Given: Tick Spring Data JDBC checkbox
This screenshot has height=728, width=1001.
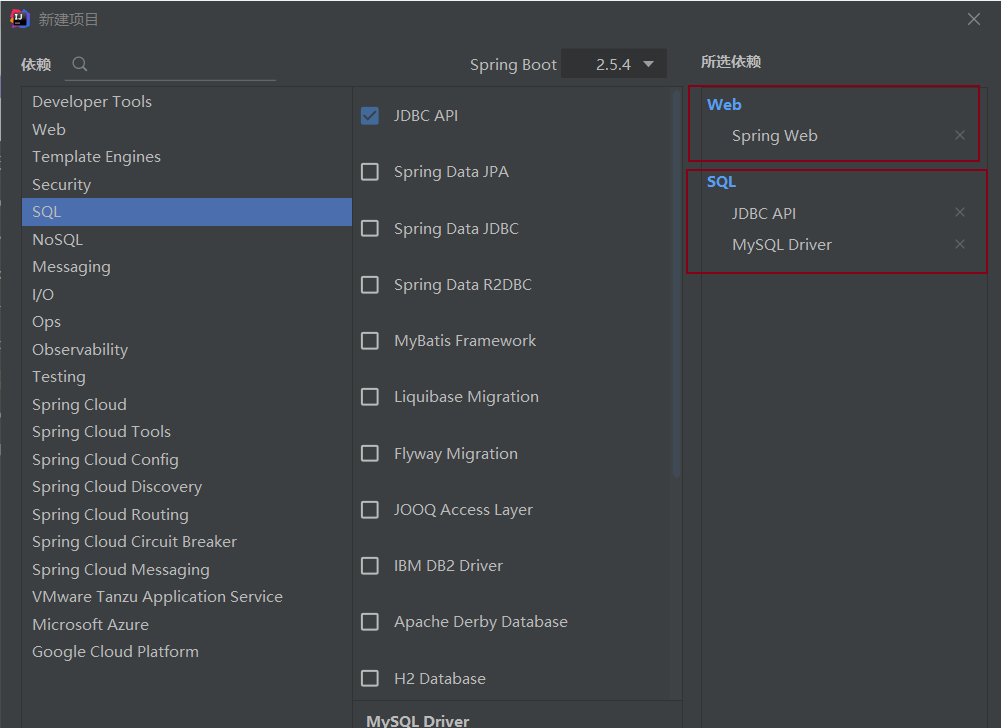Looking at the screenshot, I should (370, 229).
